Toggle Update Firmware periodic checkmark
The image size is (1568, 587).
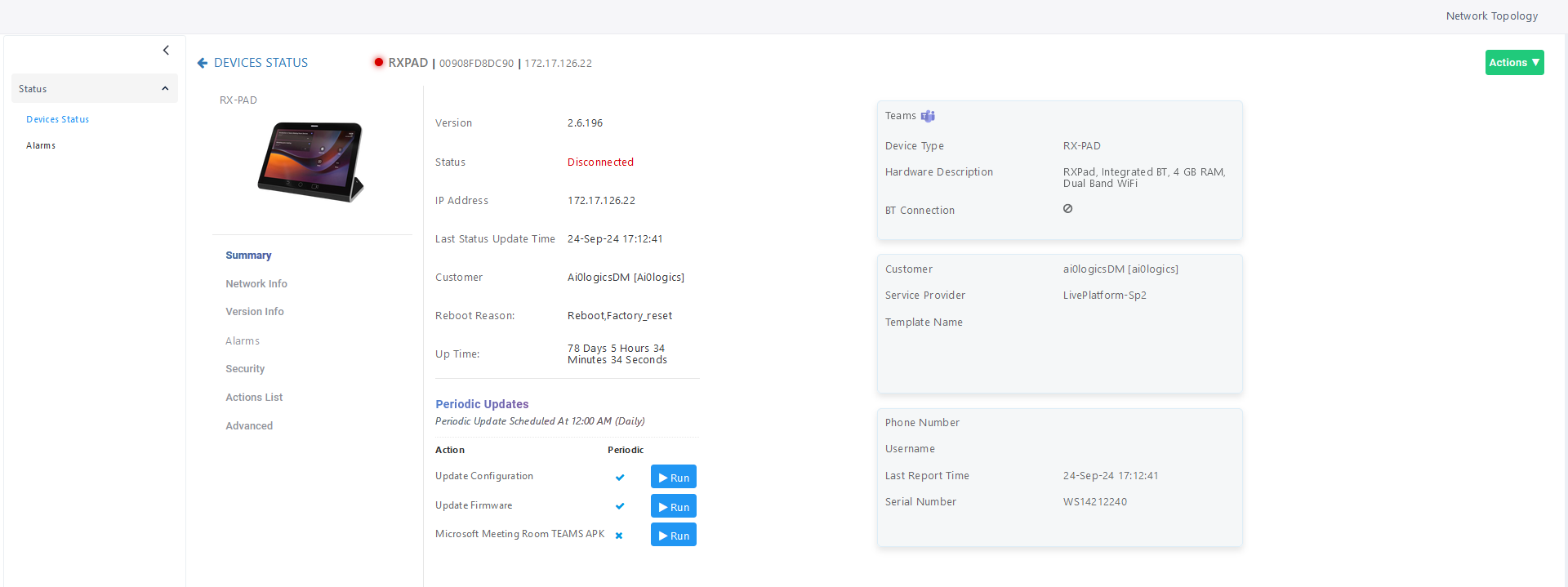(x=620, y=506)
